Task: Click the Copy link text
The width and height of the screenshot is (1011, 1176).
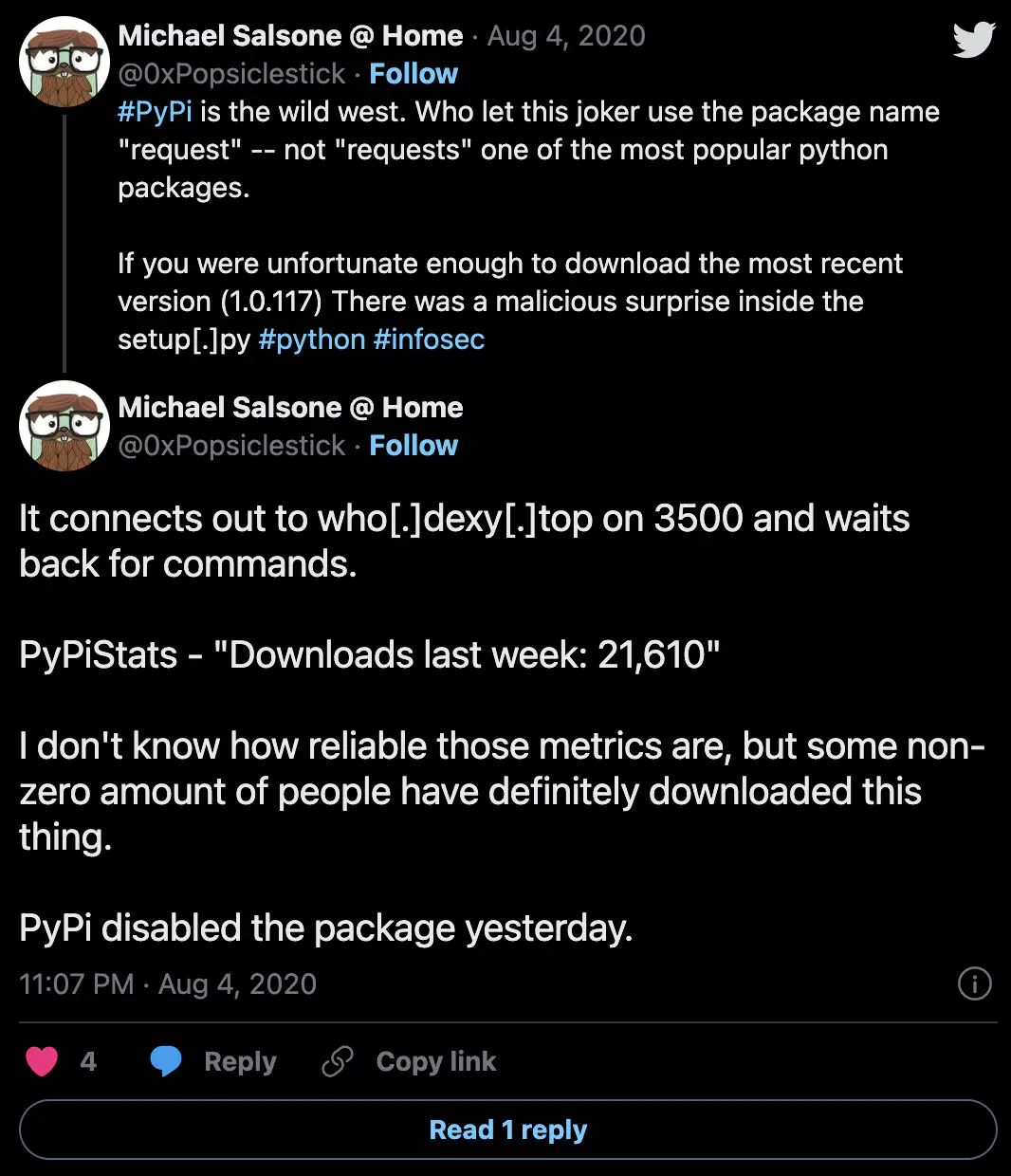Action: (435, 1061)
